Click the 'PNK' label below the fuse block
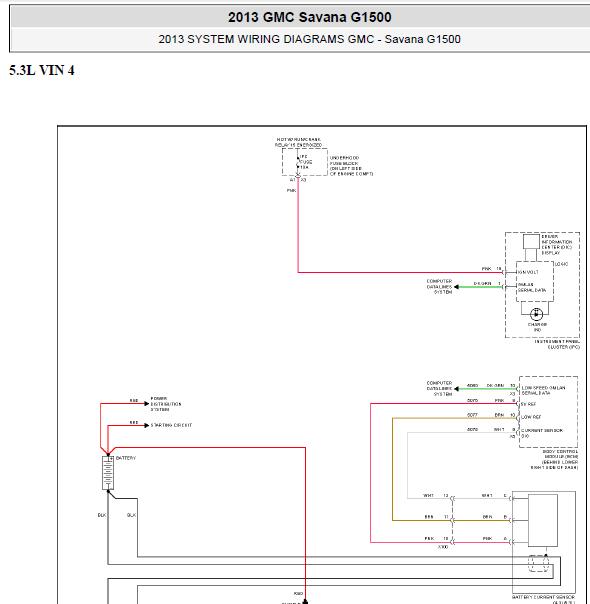Screen dimensions: 590x604 291,191
